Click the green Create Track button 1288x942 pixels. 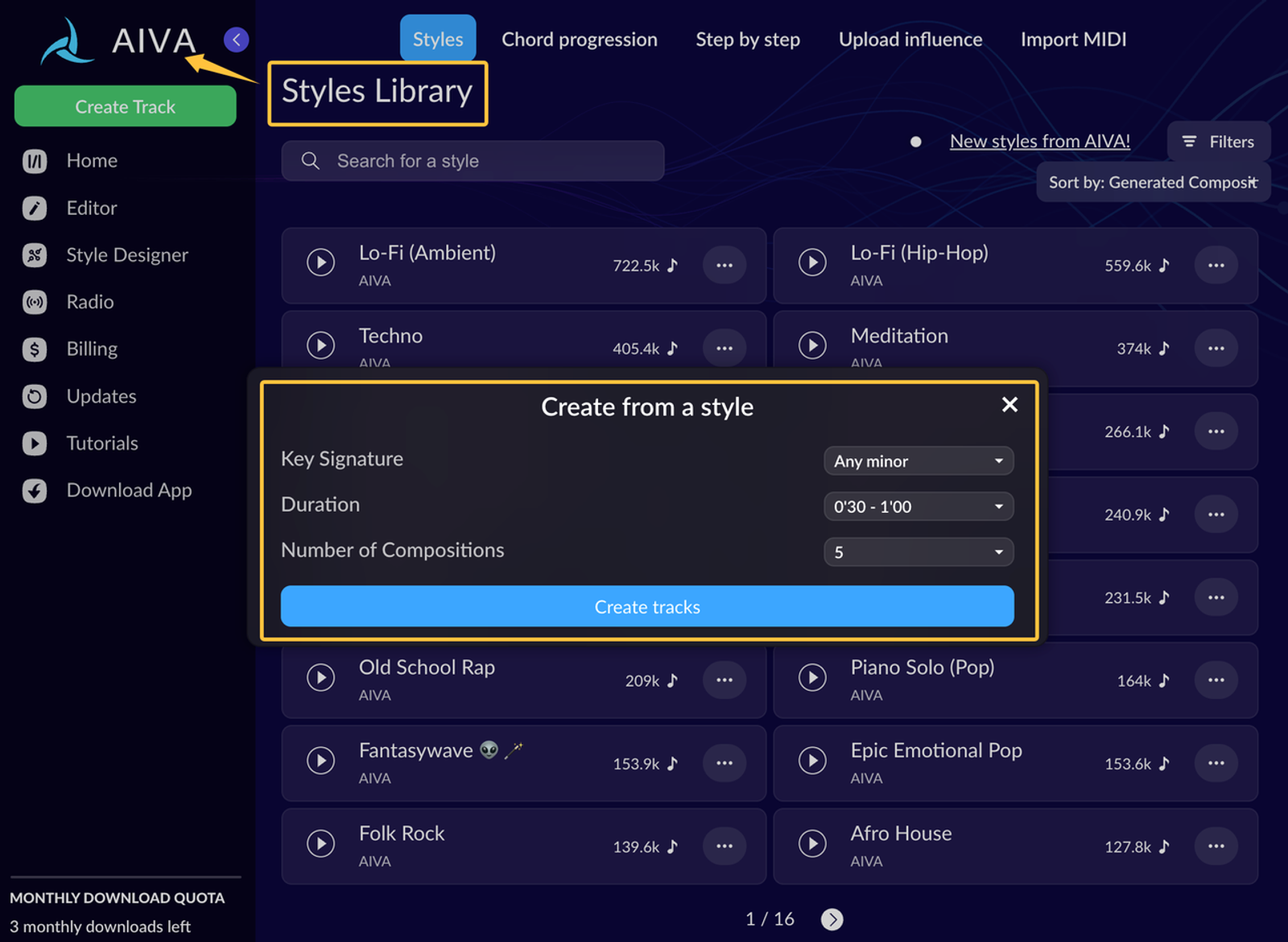coord(125,106)
